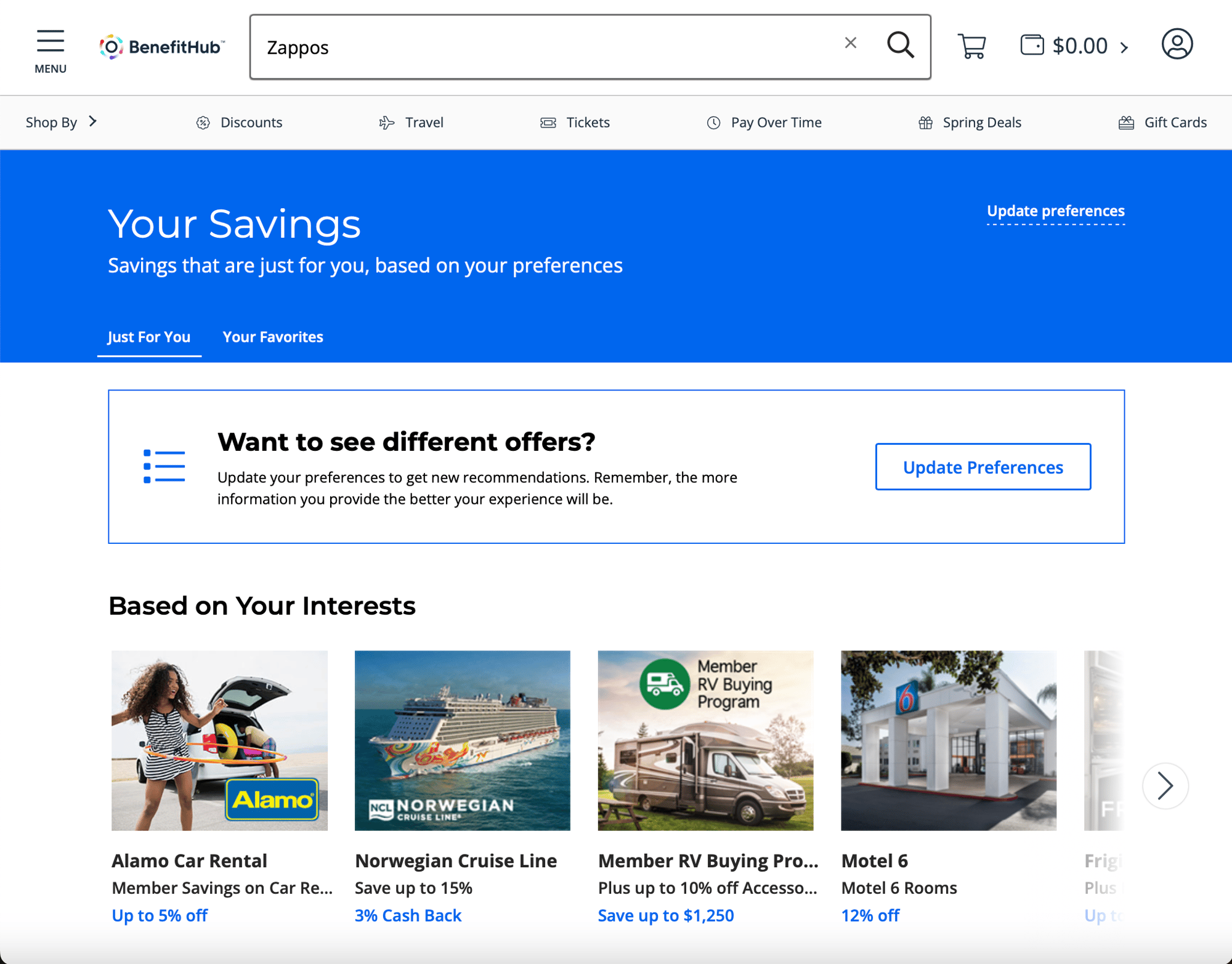The image size is (1232, 964).
Task: Click the '12% off' offer
Action: [870, 915]
